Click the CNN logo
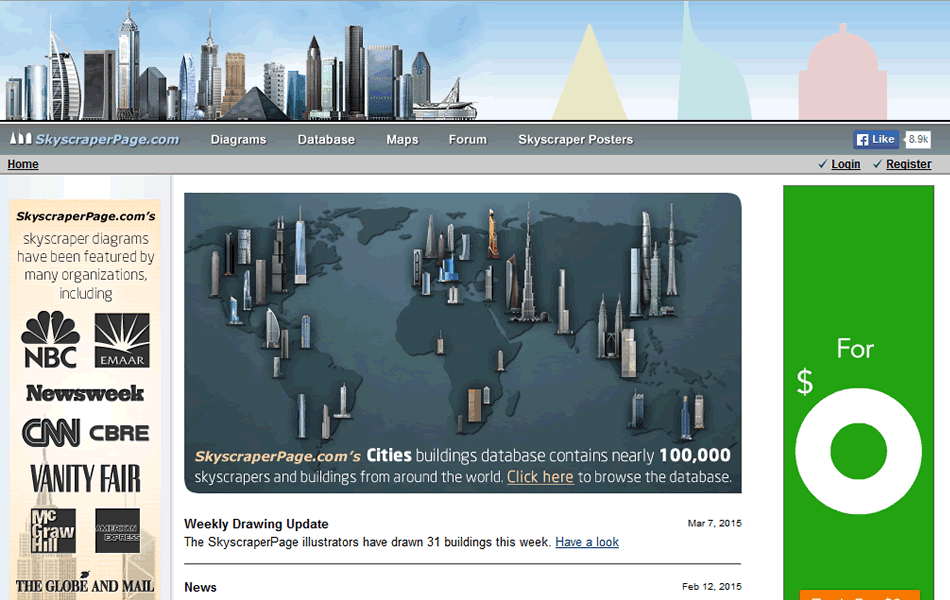Image resolution: width=950 pixels, height=600 pixels. pyautogui.click(x=51, y=433)
